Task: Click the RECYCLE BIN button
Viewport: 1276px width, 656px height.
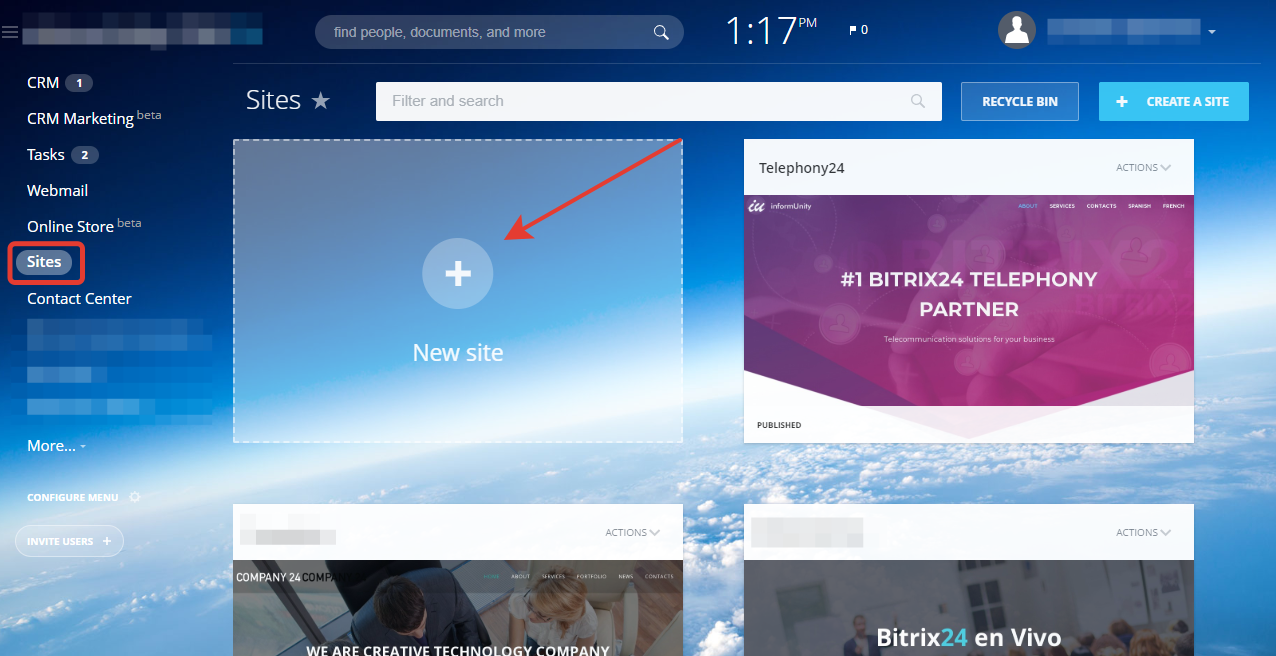Action: (x=1020, y=102)
